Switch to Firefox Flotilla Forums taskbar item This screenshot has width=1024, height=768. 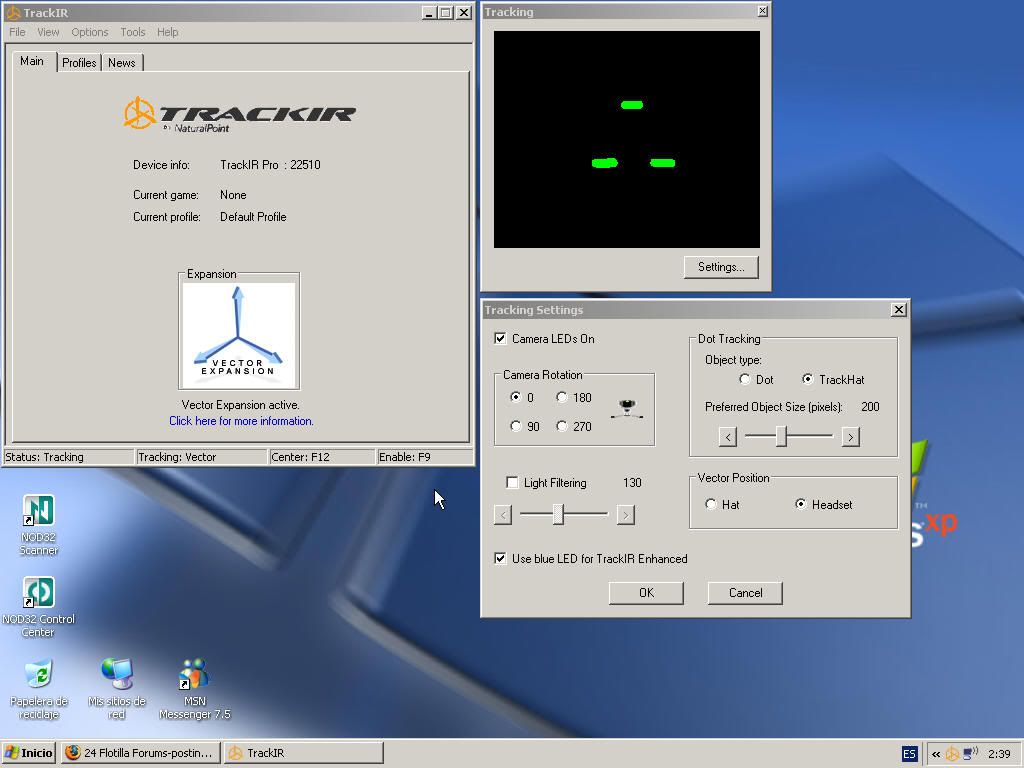[x=140, y=753]
